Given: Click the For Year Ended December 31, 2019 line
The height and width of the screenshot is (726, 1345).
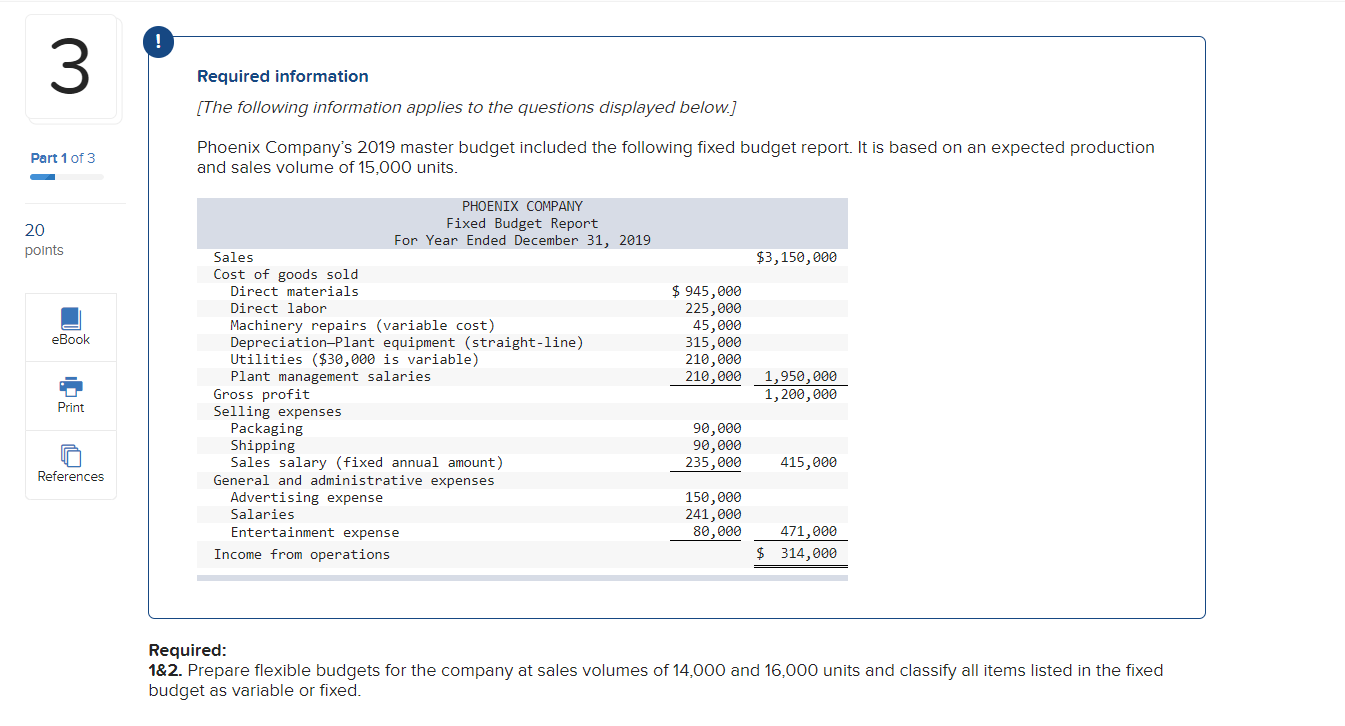Looking at the screenshot, I should pos(522,240).
